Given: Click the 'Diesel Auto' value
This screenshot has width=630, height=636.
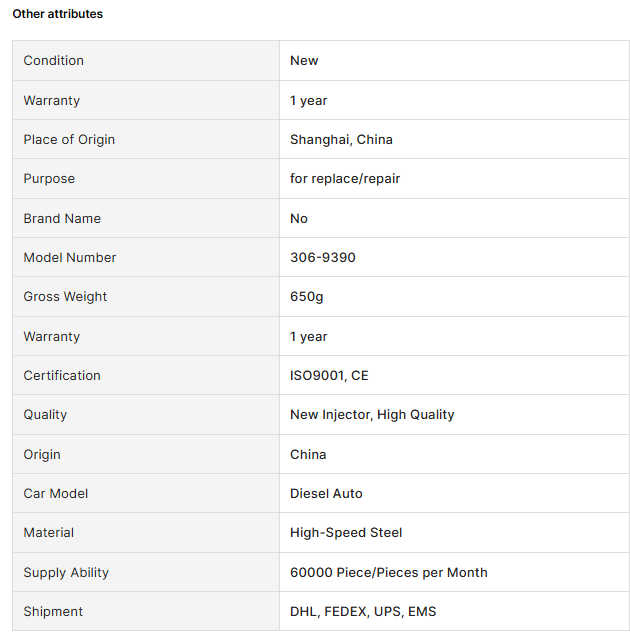Looking at the screenshot, I should click(326, 494).
